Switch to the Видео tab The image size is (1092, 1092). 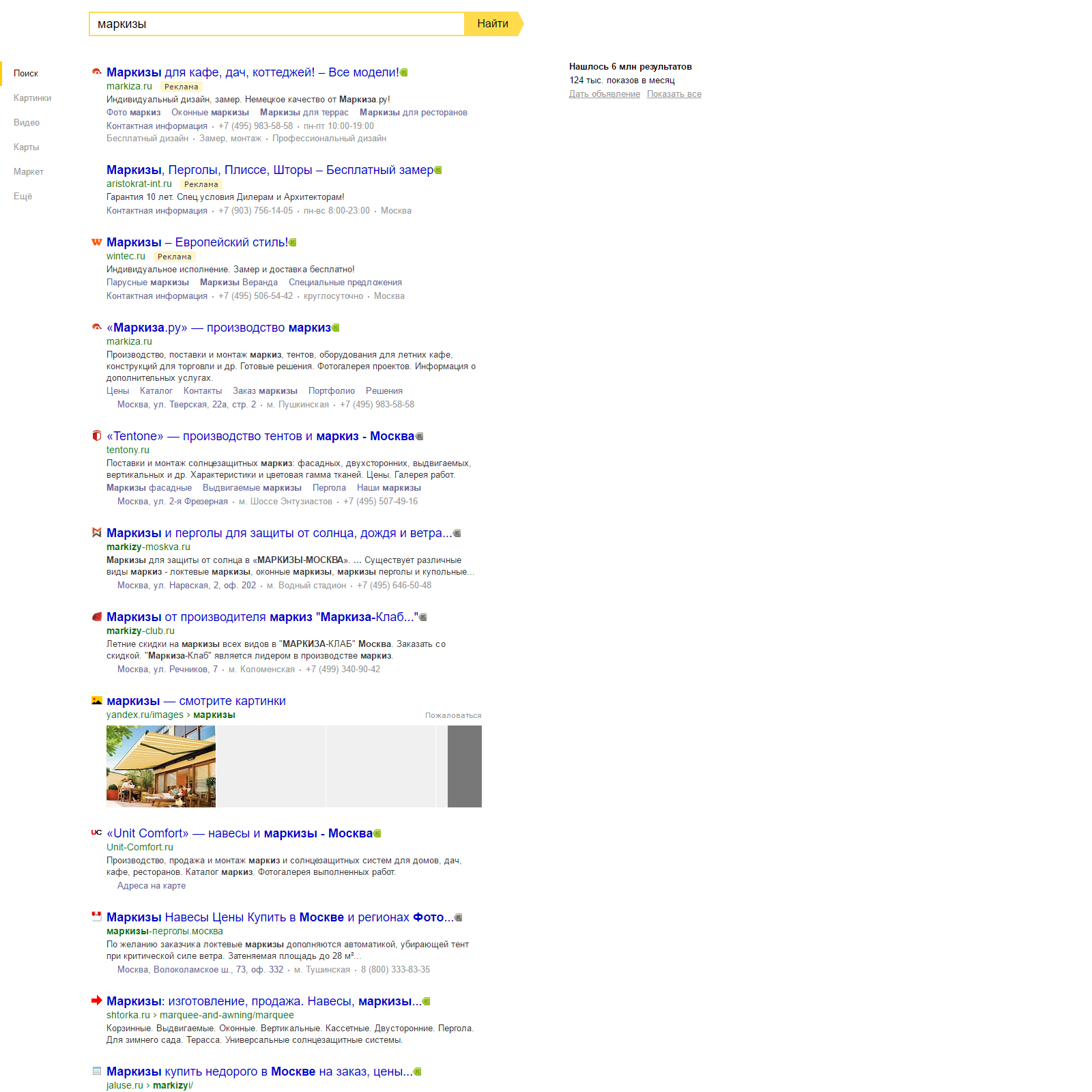coord(27,122)
